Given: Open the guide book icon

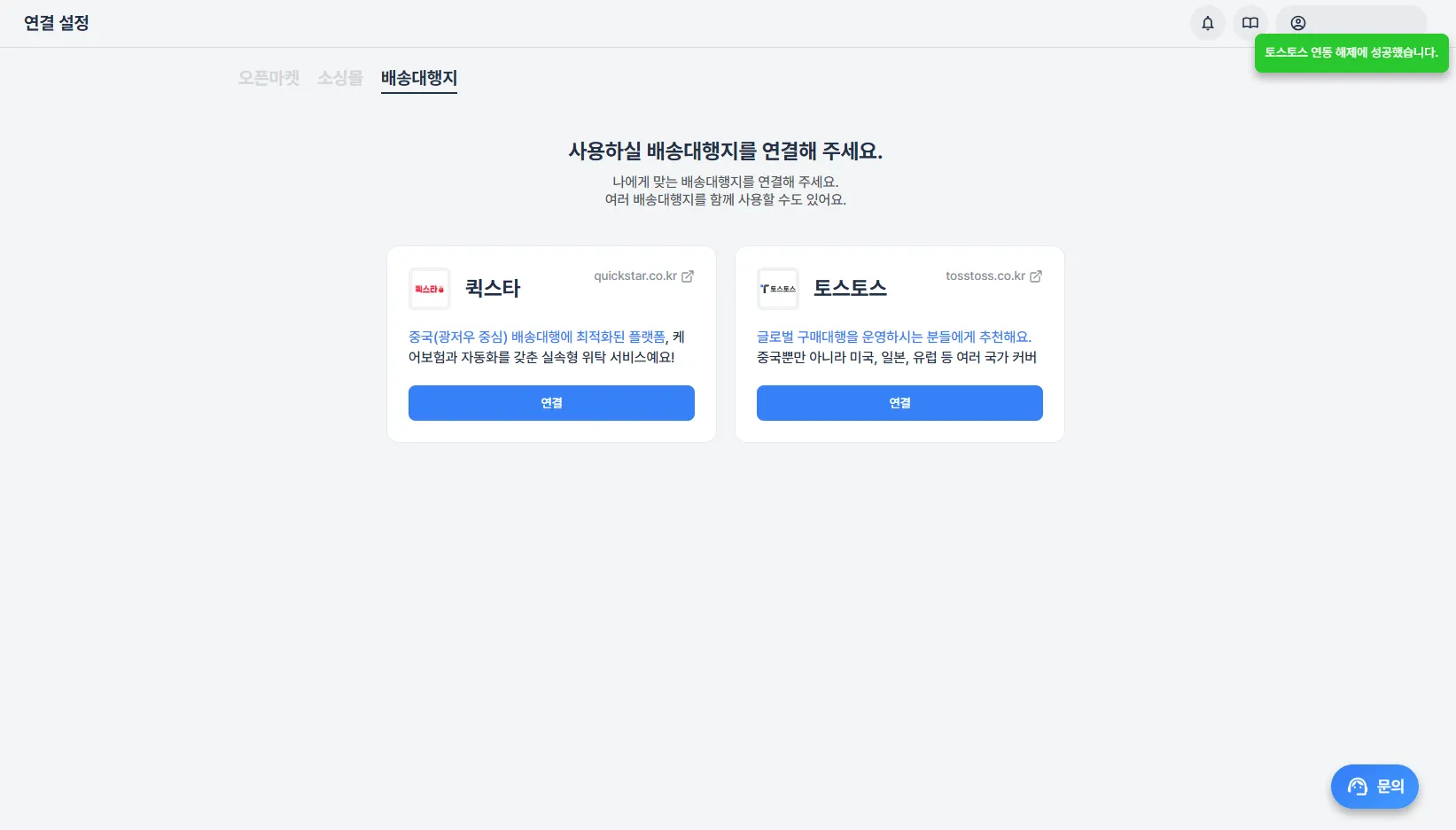Looking at the screenshot, I should pos(1250,23).
